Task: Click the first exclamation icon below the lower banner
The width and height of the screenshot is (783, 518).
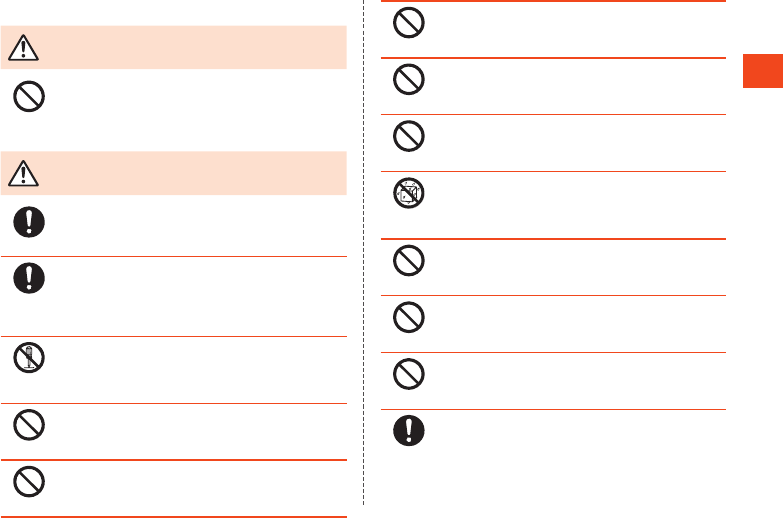Action: pos(29,222)
